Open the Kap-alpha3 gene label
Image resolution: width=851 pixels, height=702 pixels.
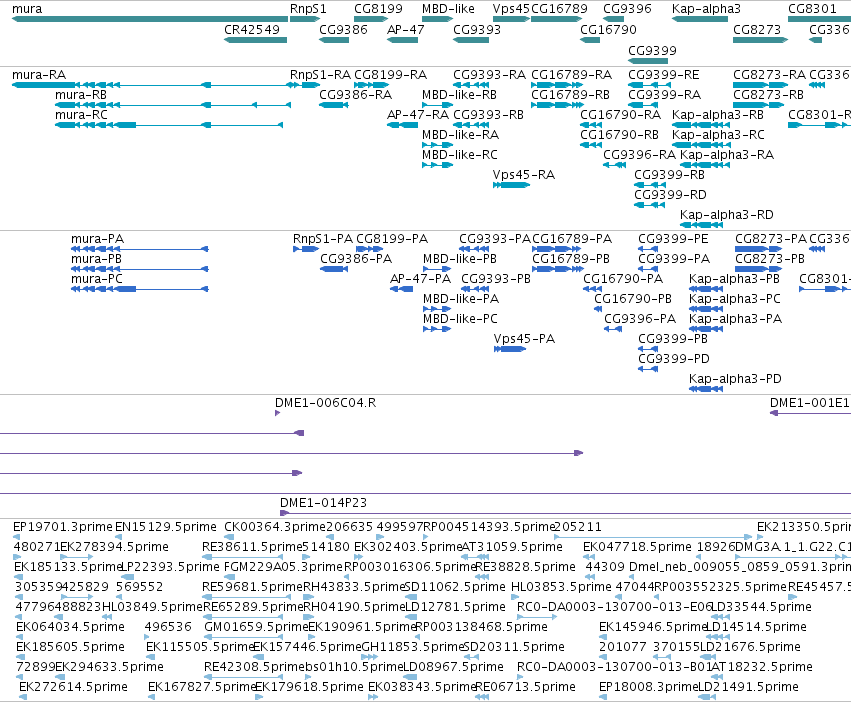706,9
